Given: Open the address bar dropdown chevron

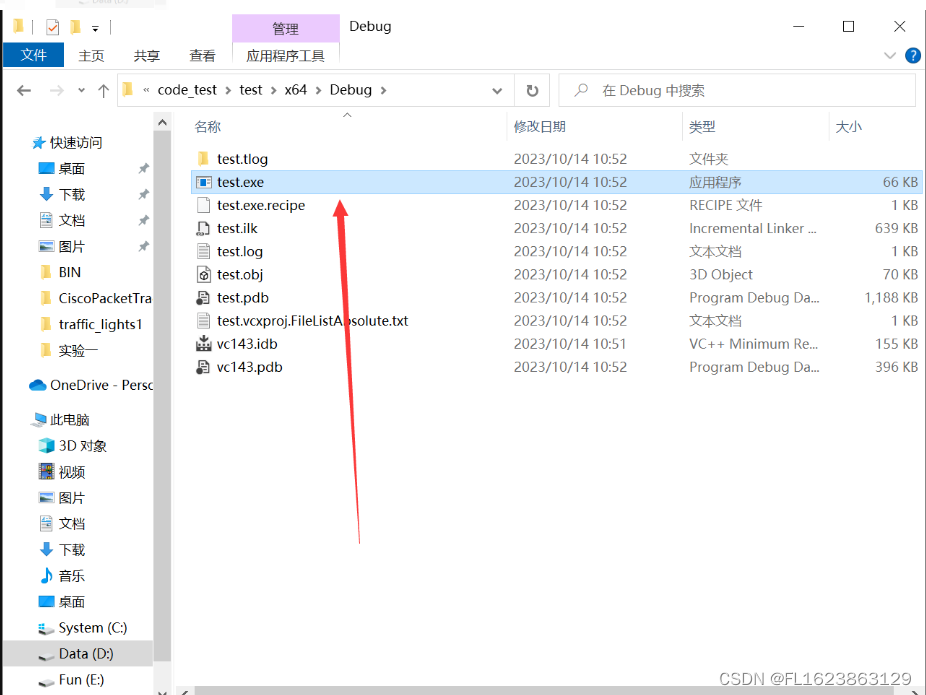Looking at the screenshot, I should 497,89.
